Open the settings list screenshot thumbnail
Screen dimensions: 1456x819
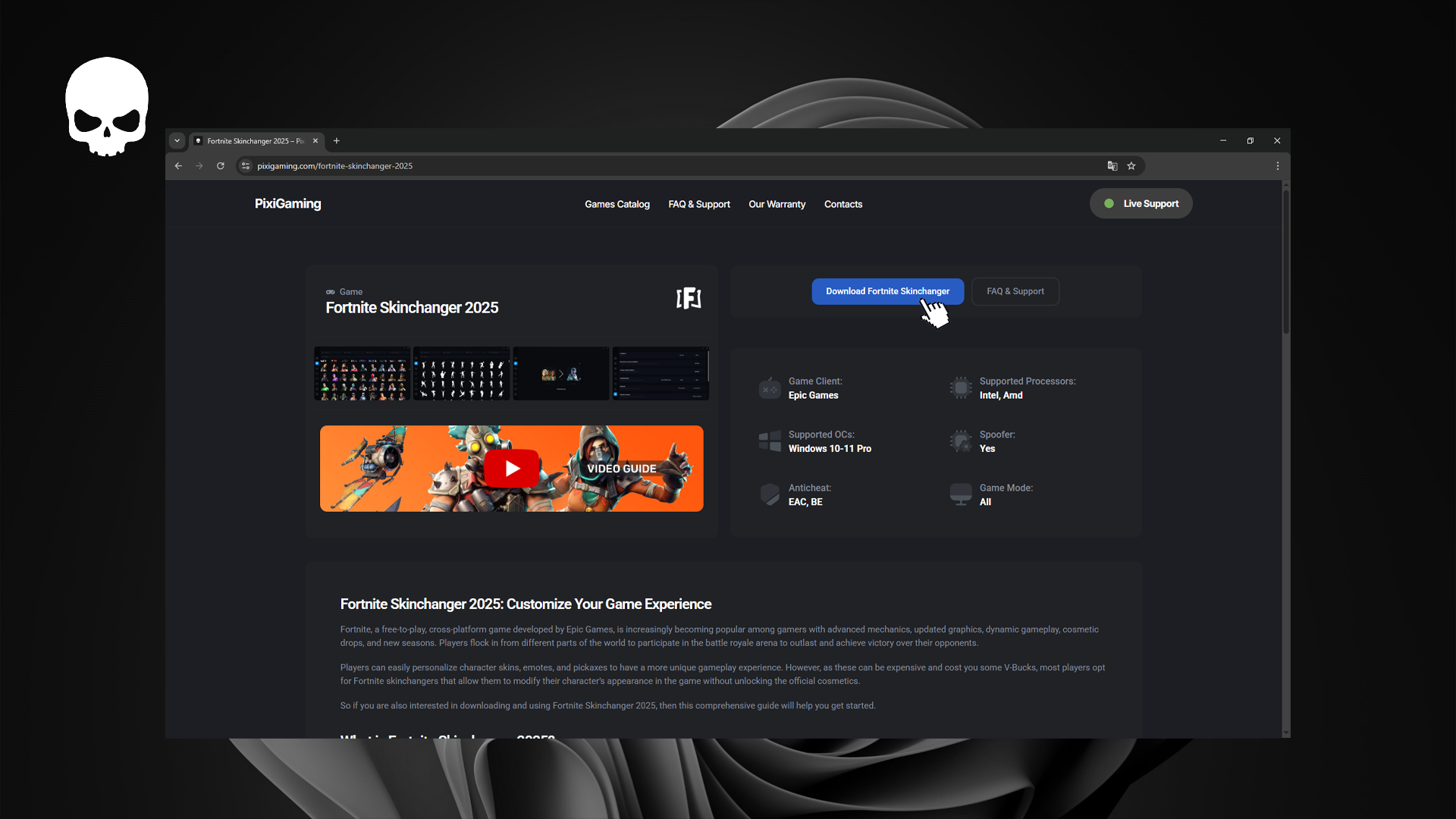coord(661,374)
